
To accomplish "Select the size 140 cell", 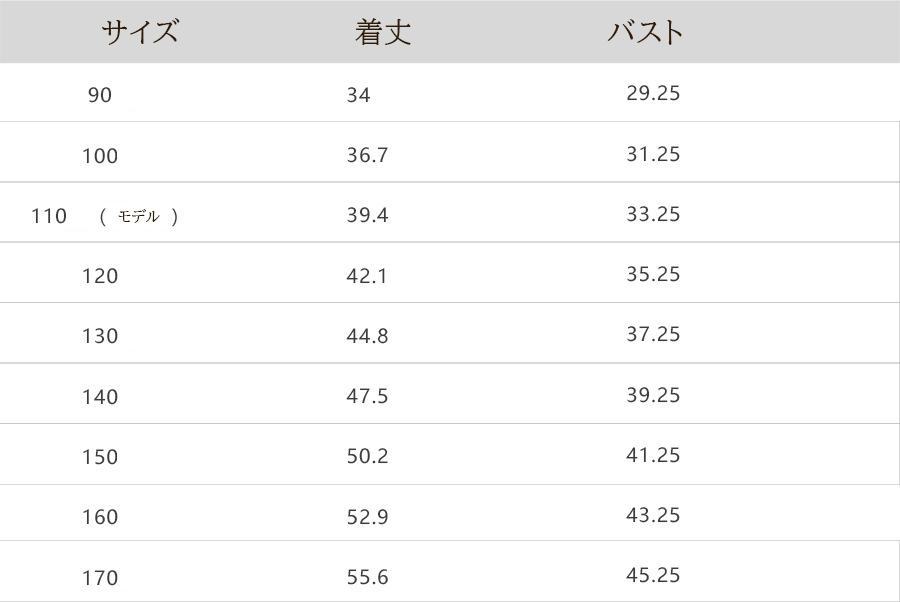I will point(100,397).
